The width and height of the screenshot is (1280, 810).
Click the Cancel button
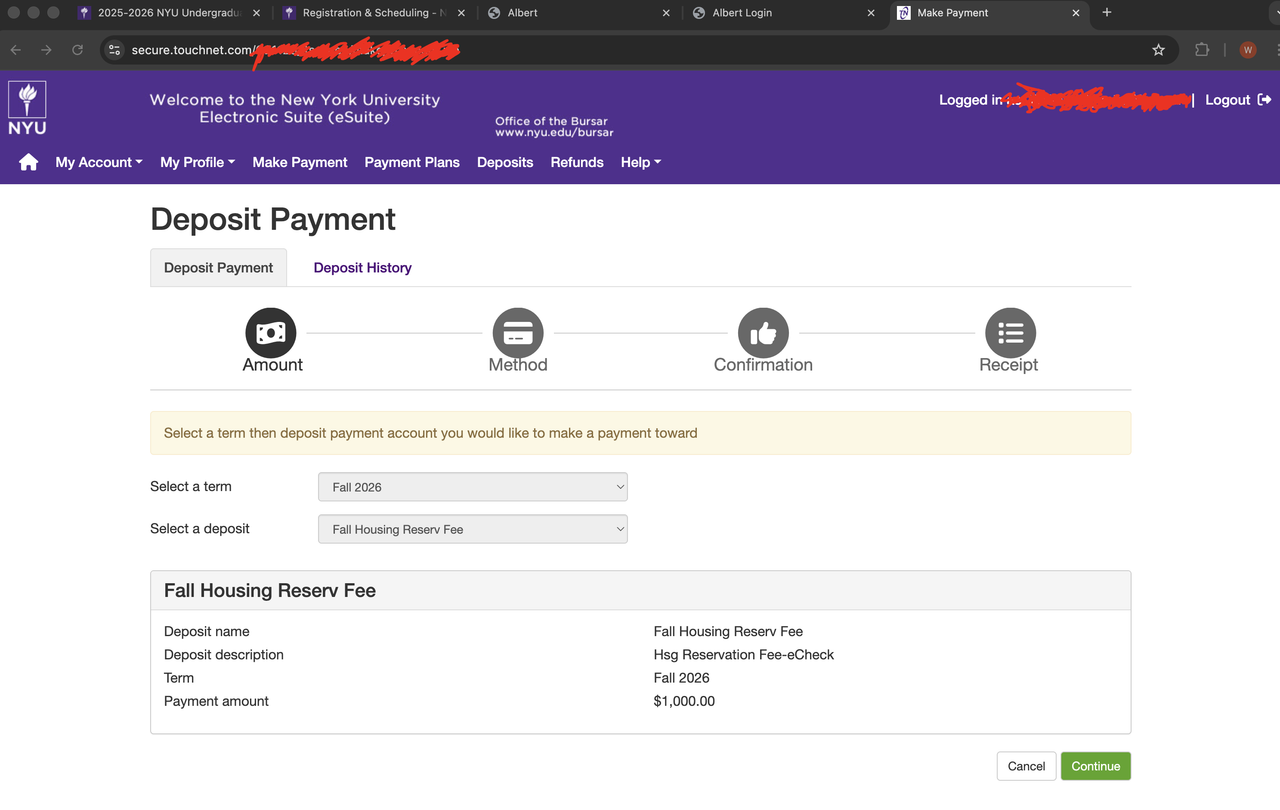coord(1026,766)
